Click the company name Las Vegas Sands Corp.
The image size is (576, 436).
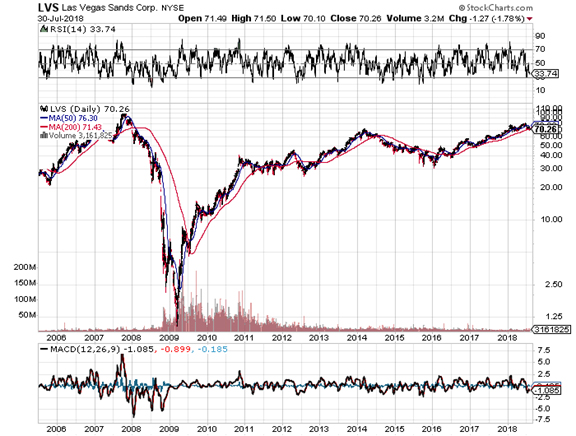(109, 8)
